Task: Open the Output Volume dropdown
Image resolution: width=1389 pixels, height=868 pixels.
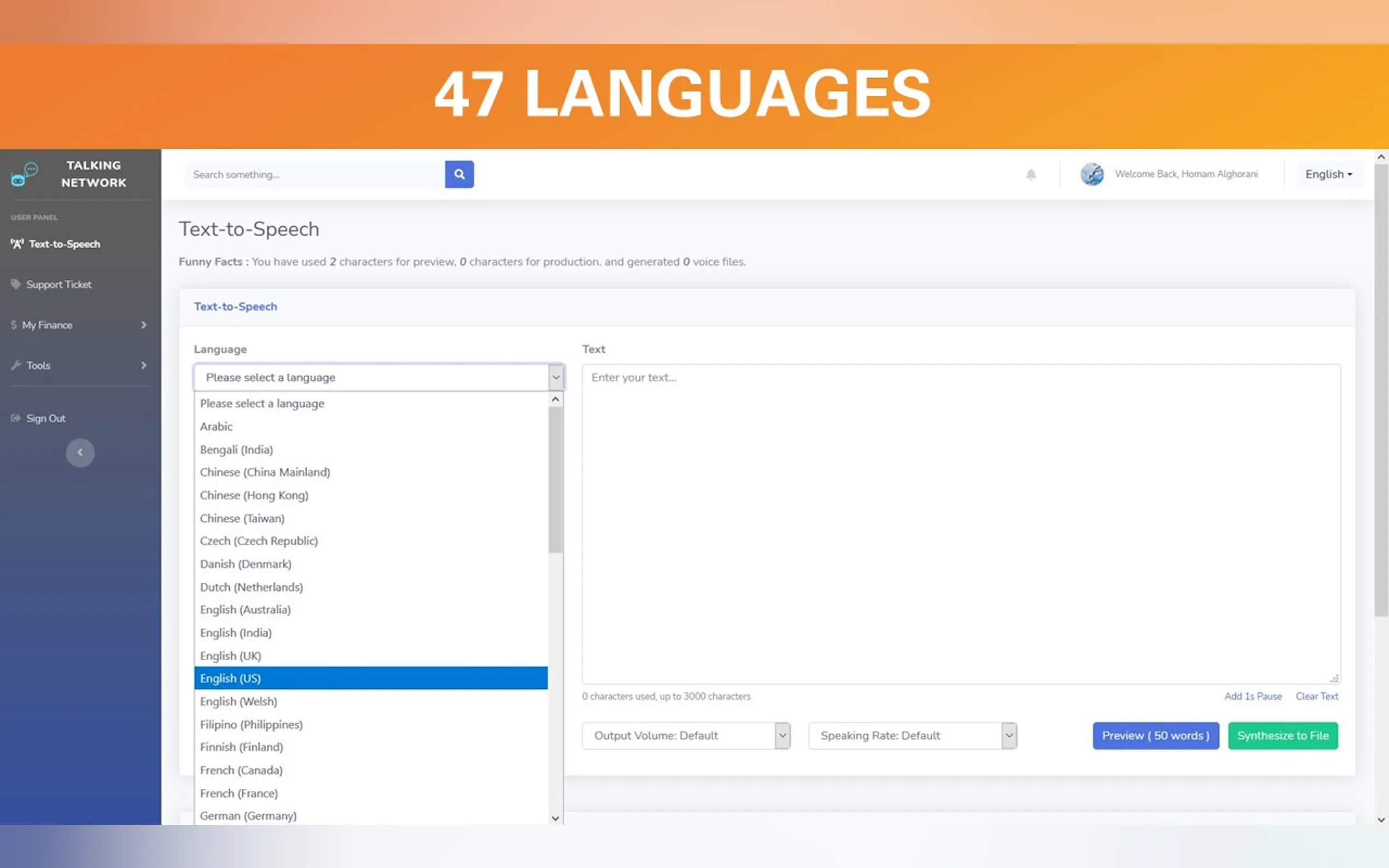Action: (686, 735)
